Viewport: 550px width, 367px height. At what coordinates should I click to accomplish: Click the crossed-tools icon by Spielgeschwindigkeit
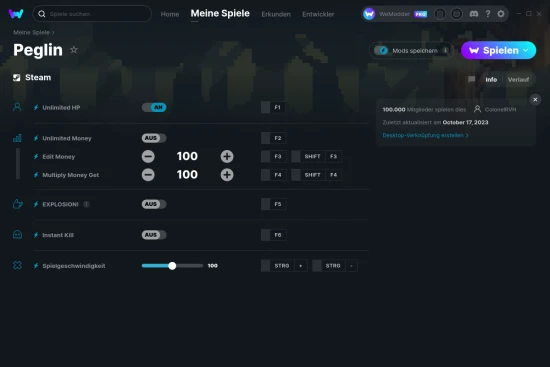tap(17, 266)
